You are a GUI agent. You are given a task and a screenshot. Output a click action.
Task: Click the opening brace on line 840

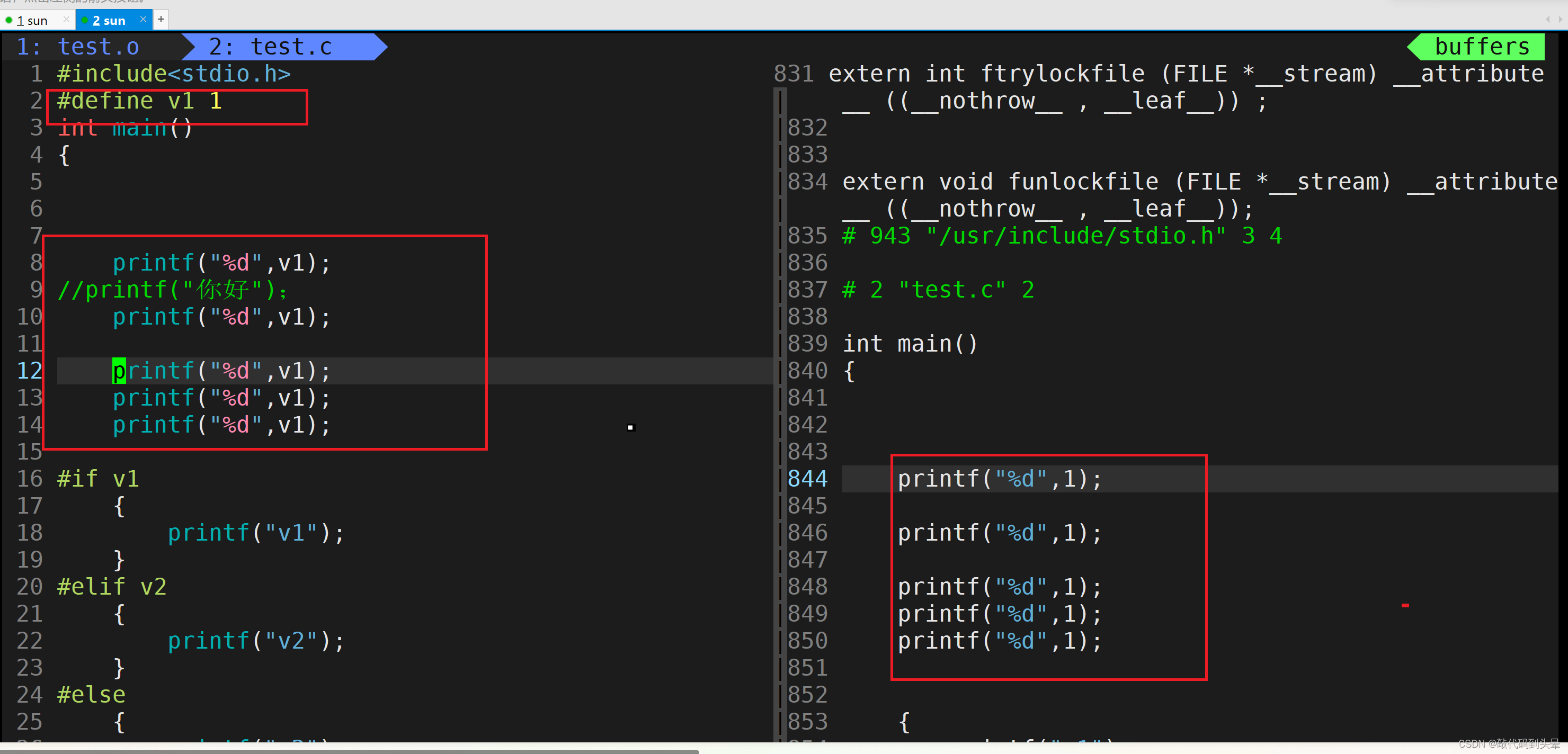(849, 371)
